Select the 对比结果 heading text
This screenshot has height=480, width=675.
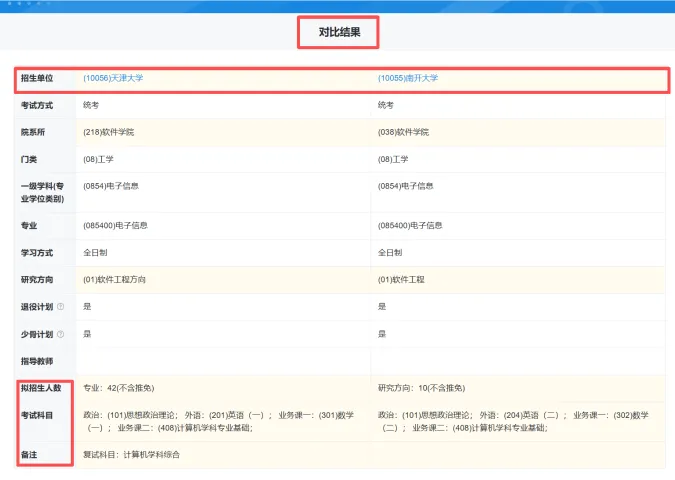point(339,32)
